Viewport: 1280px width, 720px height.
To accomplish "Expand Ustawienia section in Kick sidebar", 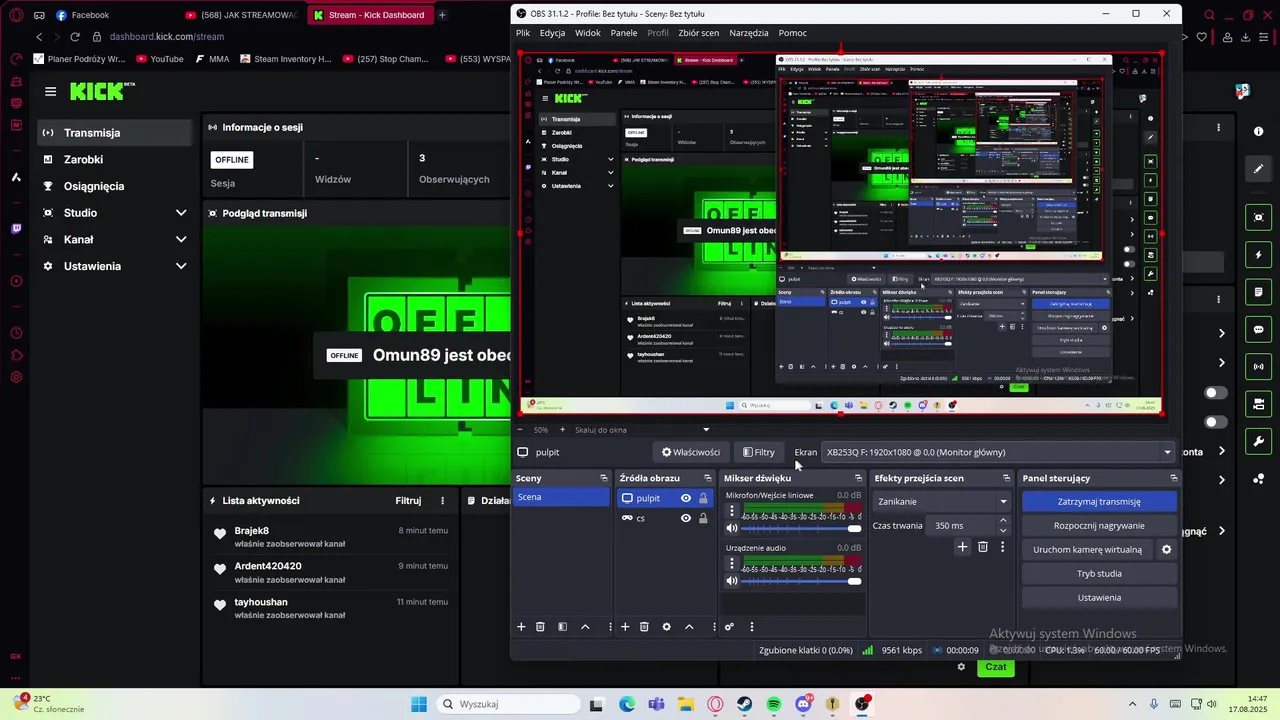I will click(181, 266).
